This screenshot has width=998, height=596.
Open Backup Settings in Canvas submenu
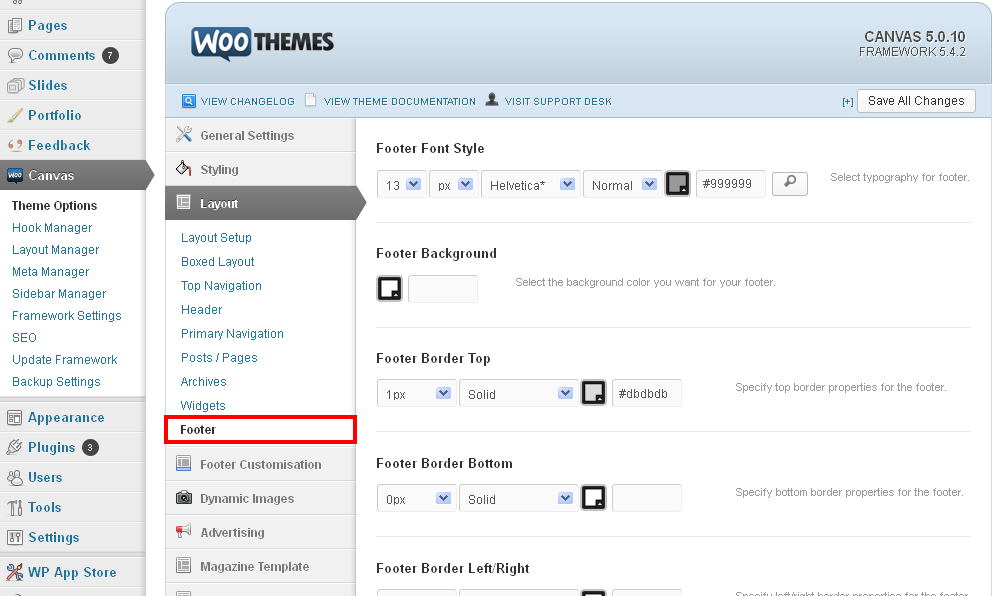point(56,381)
